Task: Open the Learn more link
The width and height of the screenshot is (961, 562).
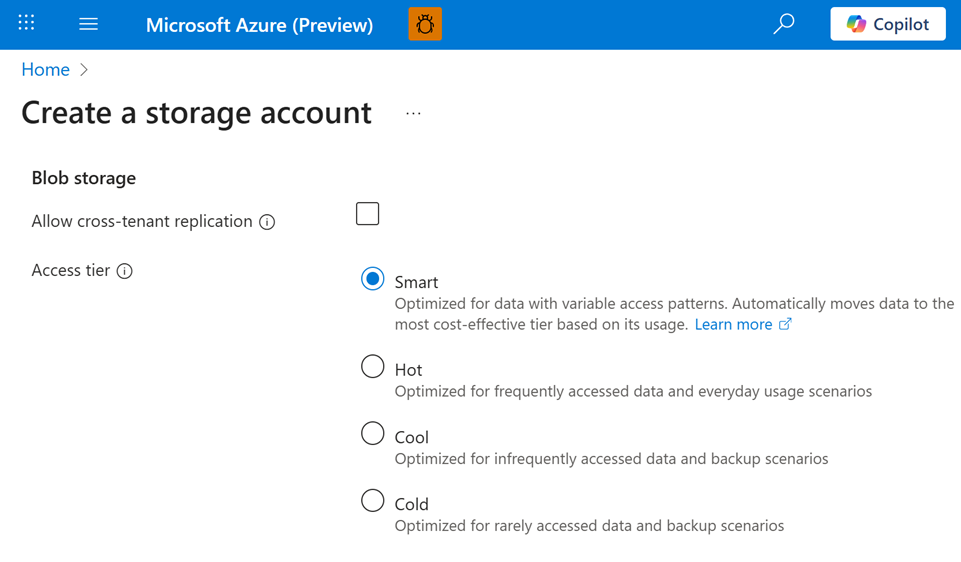Action: pos(733,324)
